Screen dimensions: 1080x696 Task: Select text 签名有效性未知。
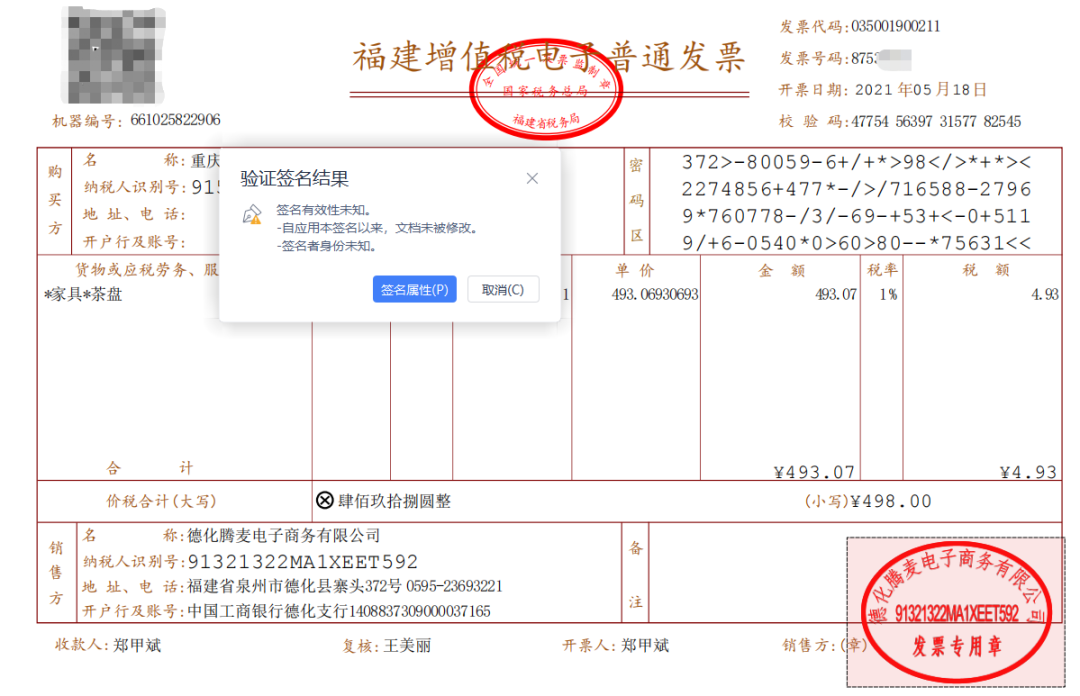(x=324, y=209)
